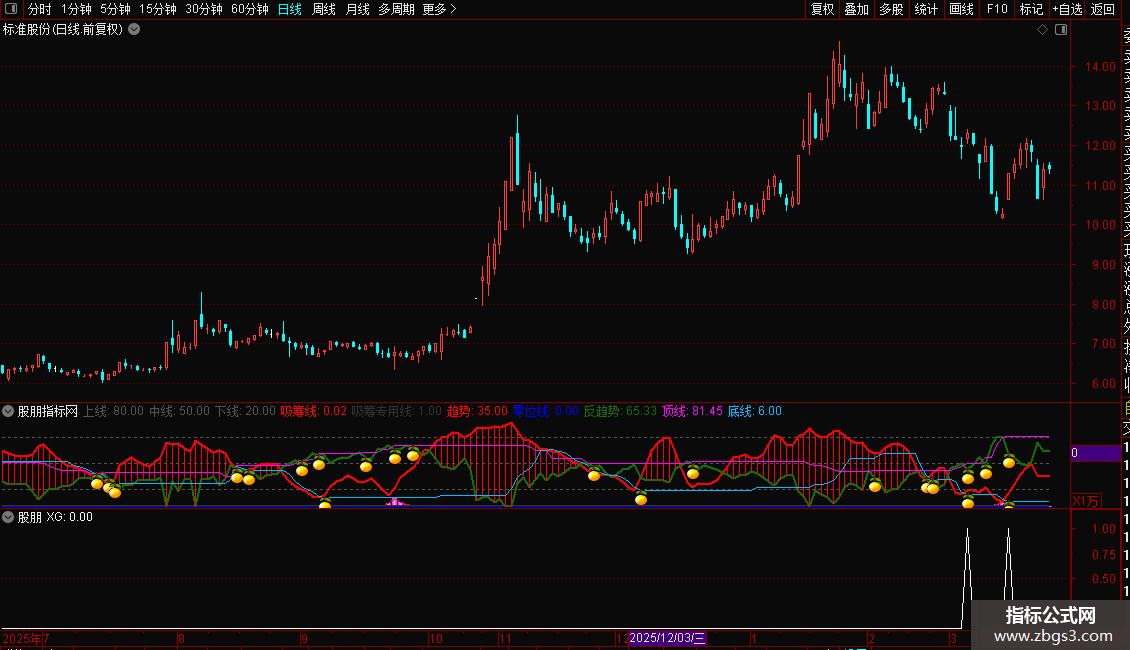Select the 日线 daily period

pyautogui.click(x=290, y=9)
